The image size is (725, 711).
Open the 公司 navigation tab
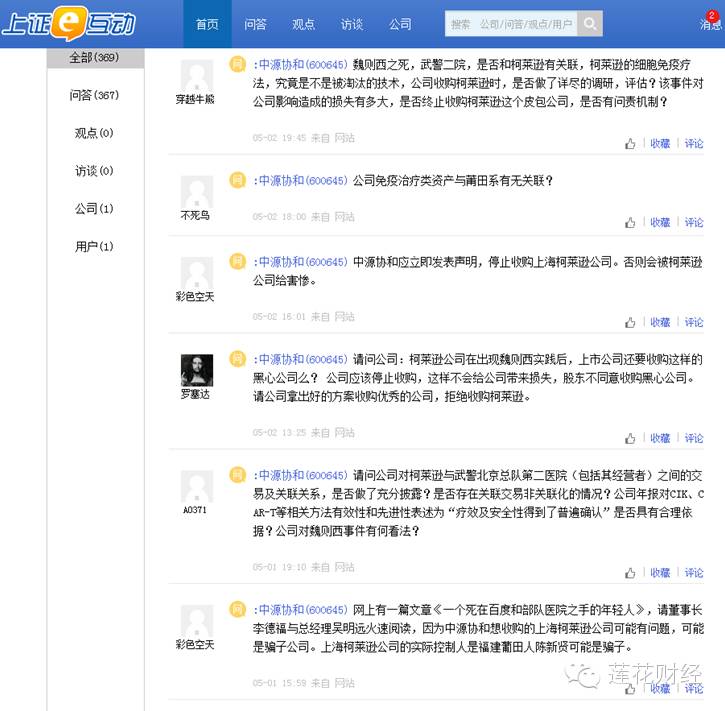tap(400, 24)
